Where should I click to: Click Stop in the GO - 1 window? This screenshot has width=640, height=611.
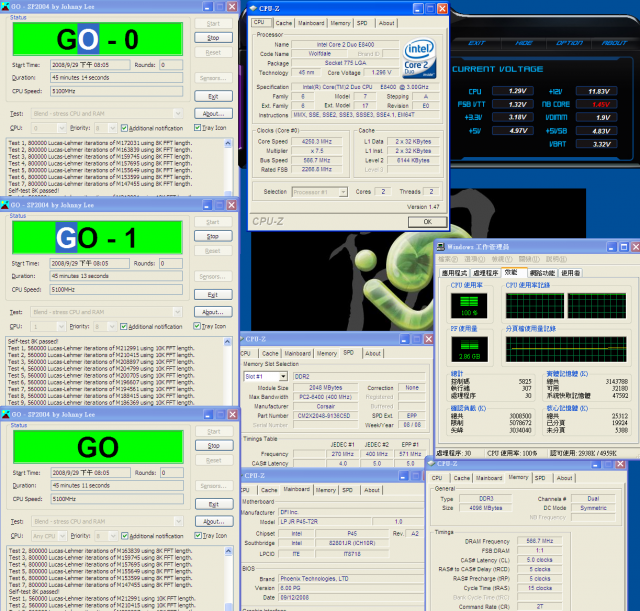point(213,236)
